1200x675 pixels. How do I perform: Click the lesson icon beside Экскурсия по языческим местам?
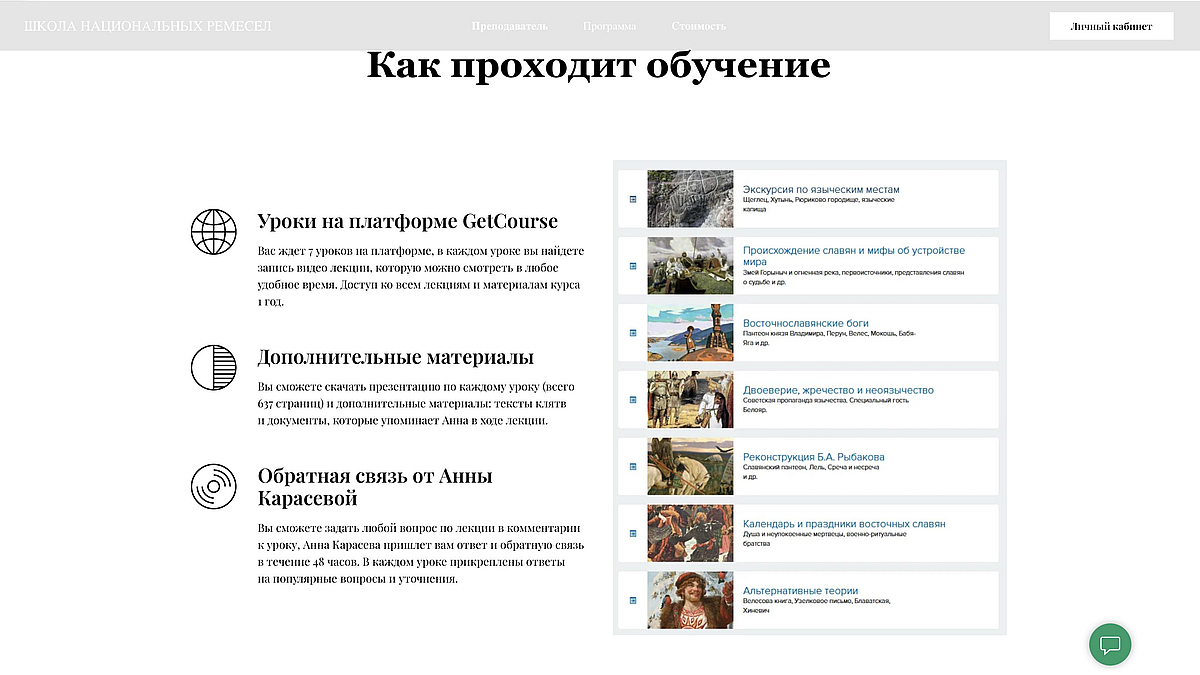(632, 199)
